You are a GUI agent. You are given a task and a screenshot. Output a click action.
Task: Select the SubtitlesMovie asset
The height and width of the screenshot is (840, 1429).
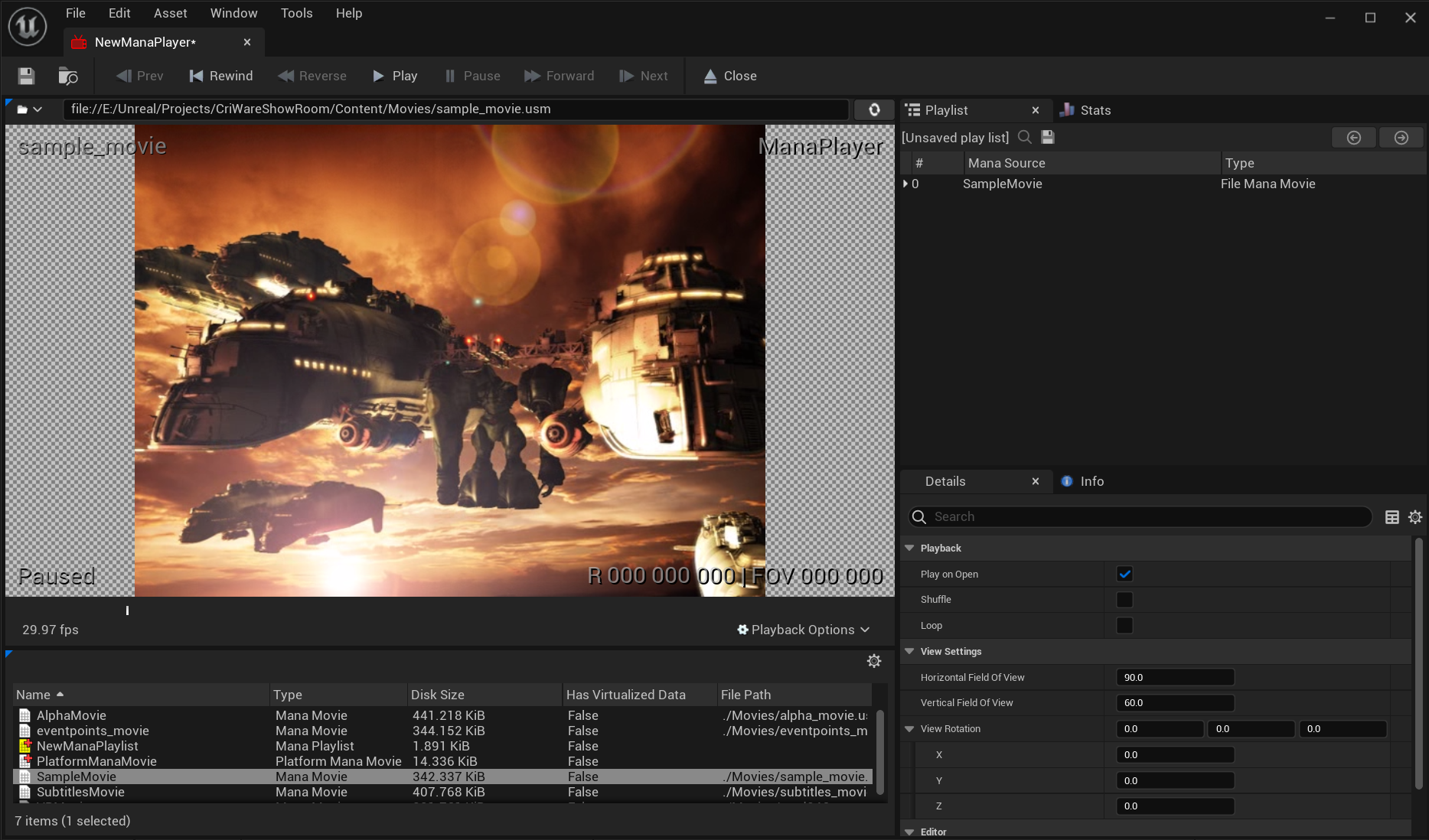click(443, 792)
